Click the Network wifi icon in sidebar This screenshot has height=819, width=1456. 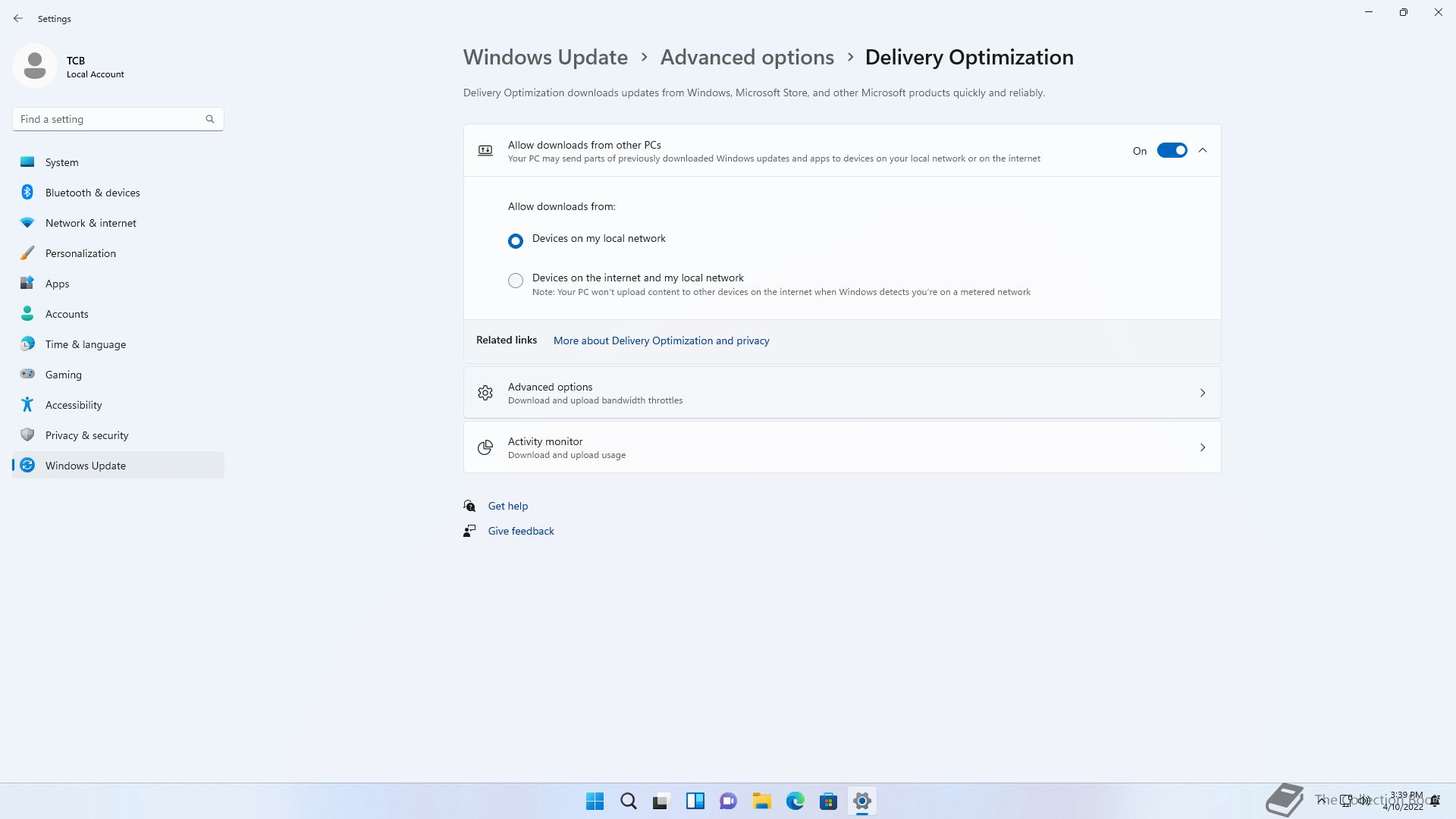[27, 222]
